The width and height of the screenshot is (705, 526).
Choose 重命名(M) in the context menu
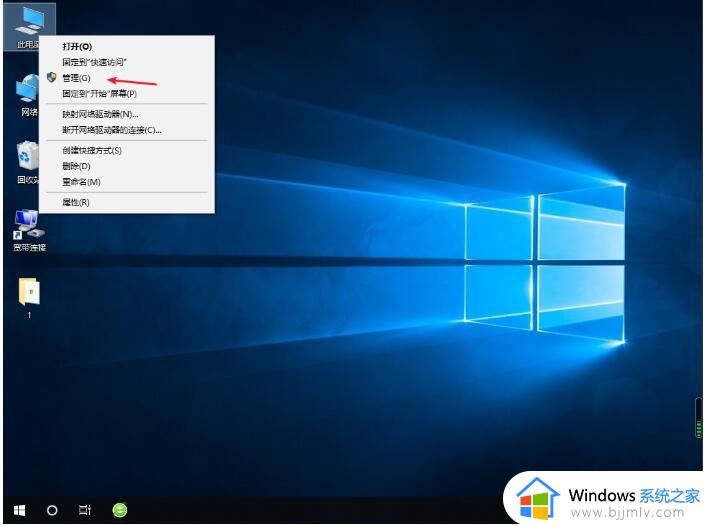[126, 182]
